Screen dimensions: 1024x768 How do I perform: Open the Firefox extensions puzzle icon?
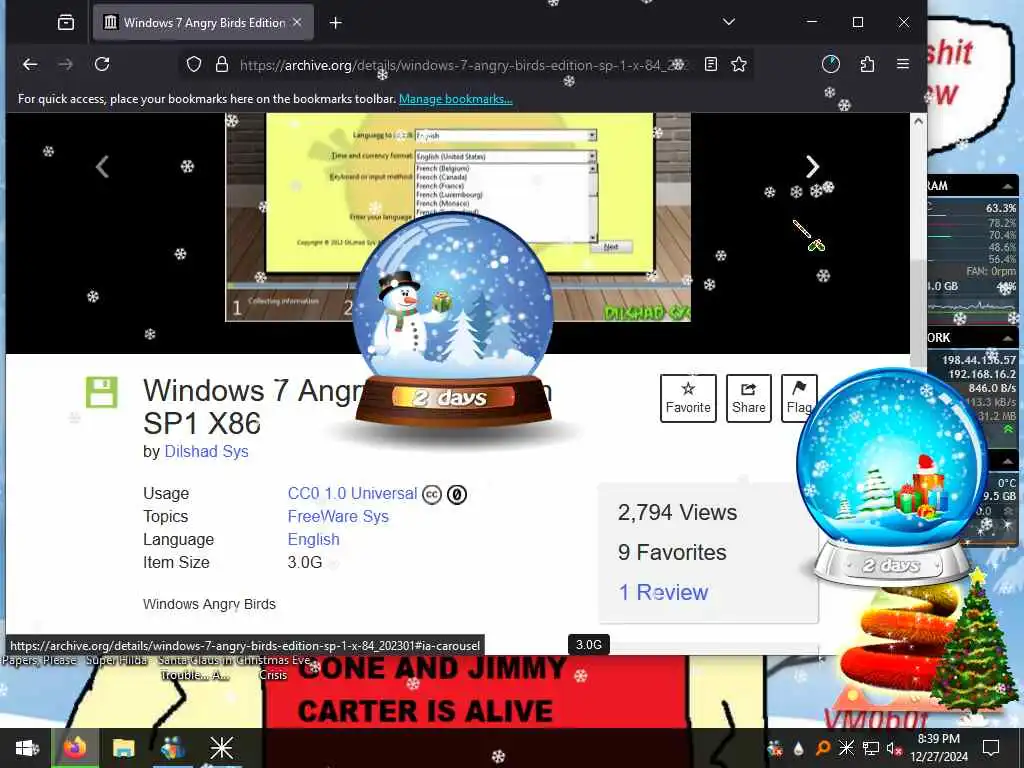click(867, 64)
